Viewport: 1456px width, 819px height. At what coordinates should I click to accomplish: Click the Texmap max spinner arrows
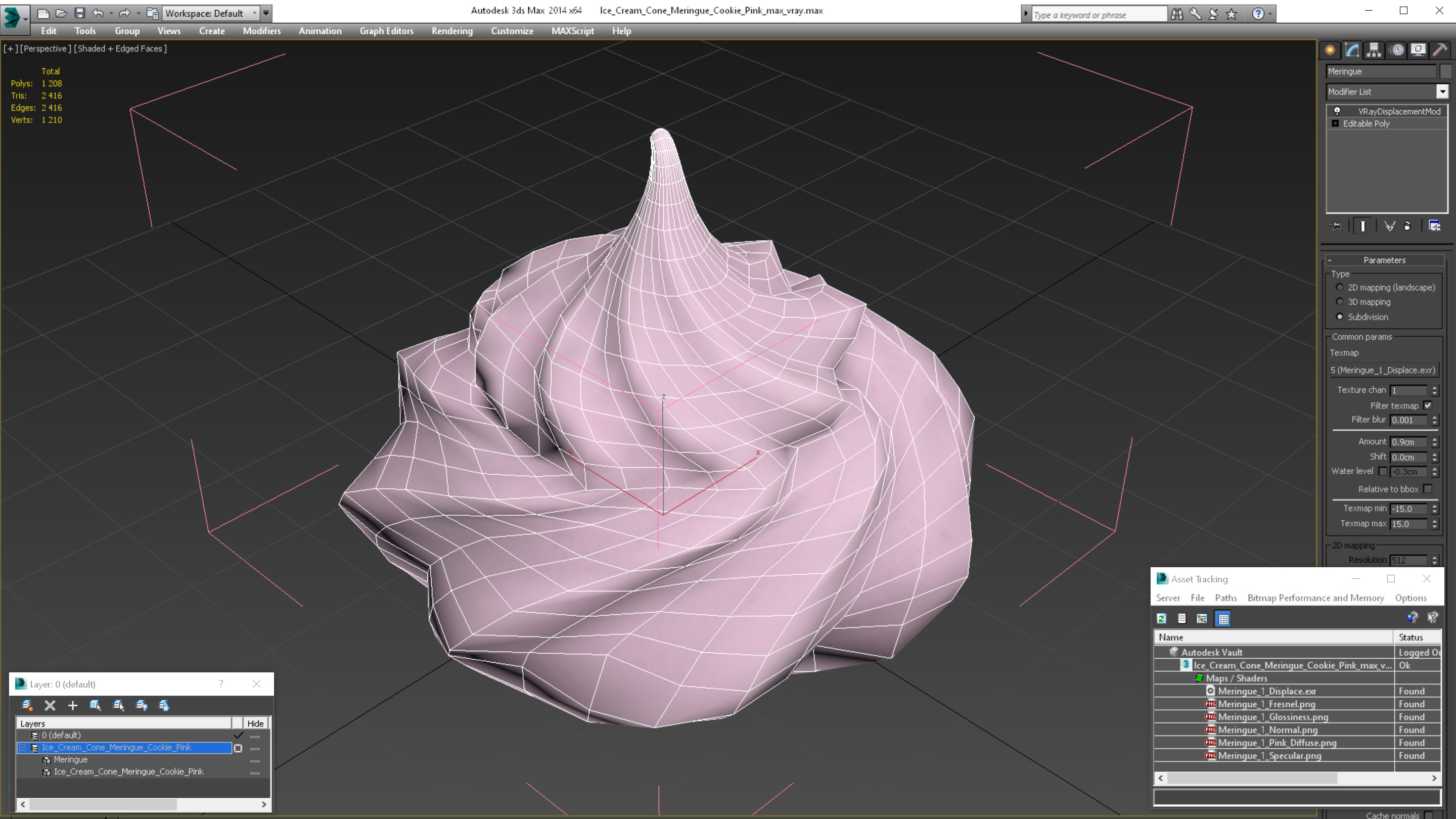[x=1435, y=524]
